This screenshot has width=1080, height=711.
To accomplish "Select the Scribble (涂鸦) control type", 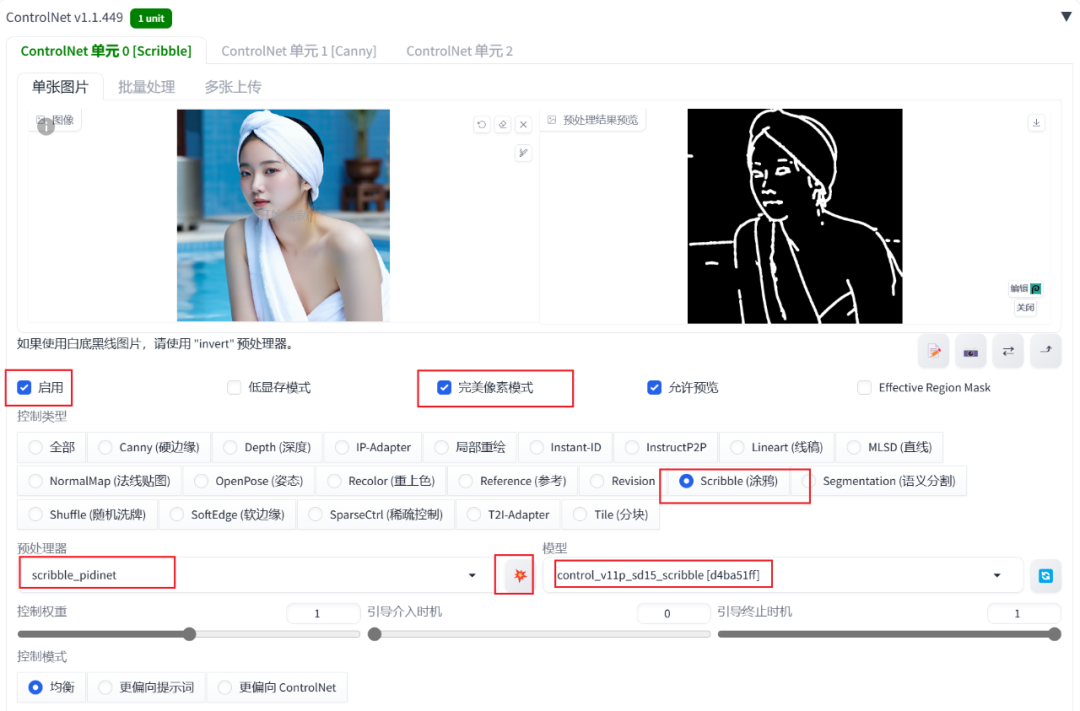I will coord(729,481).
